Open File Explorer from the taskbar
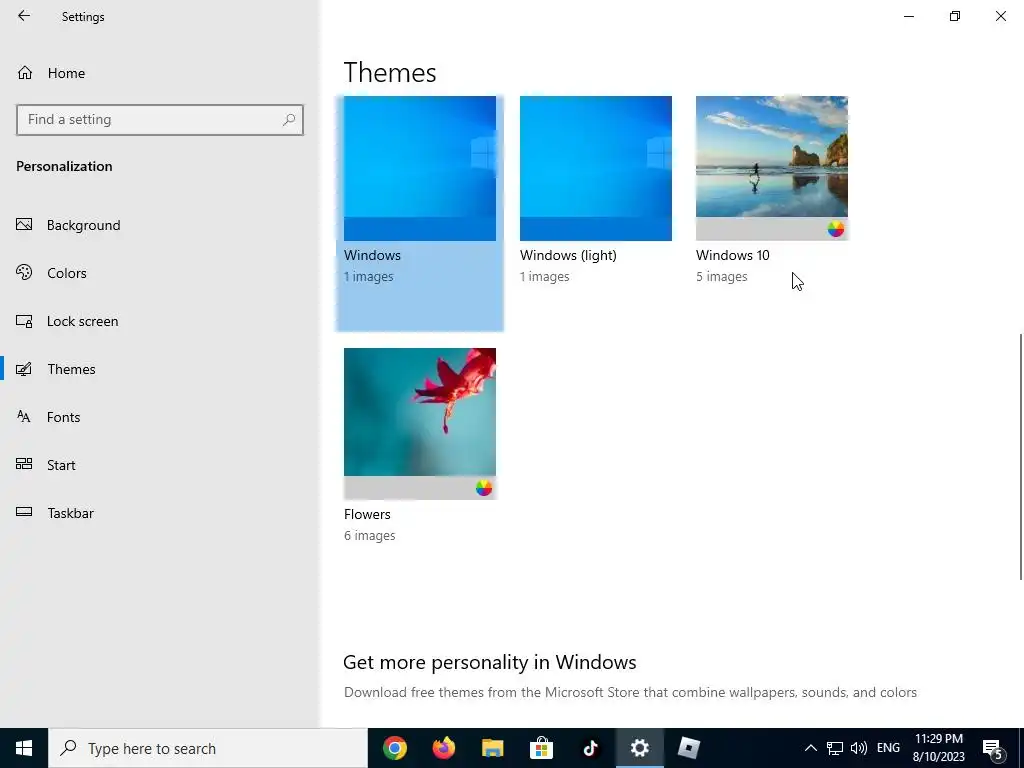 click(492, 748)
